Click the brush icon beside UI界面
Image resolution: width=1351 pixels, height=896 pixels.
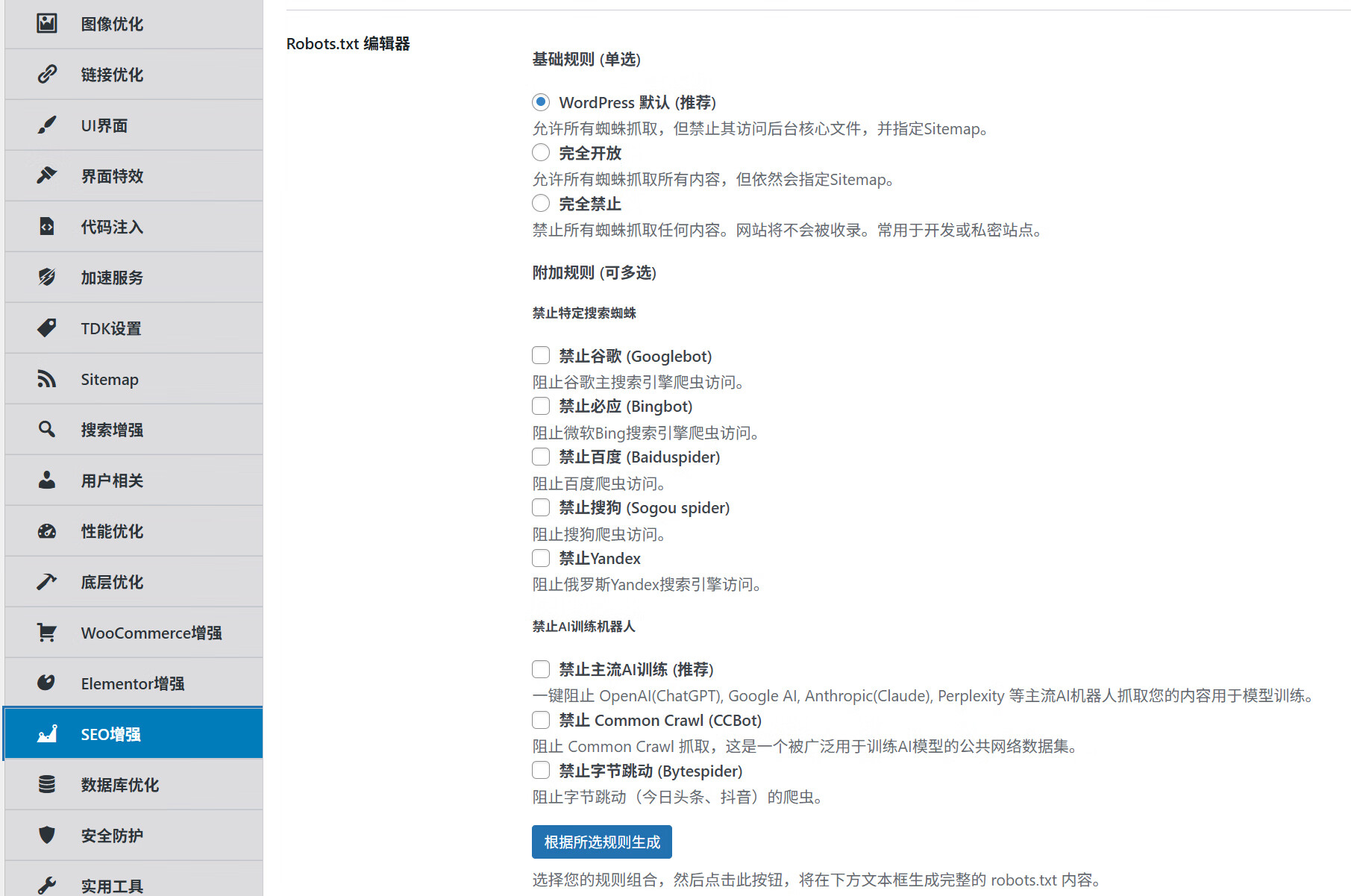tap(47, 125)
